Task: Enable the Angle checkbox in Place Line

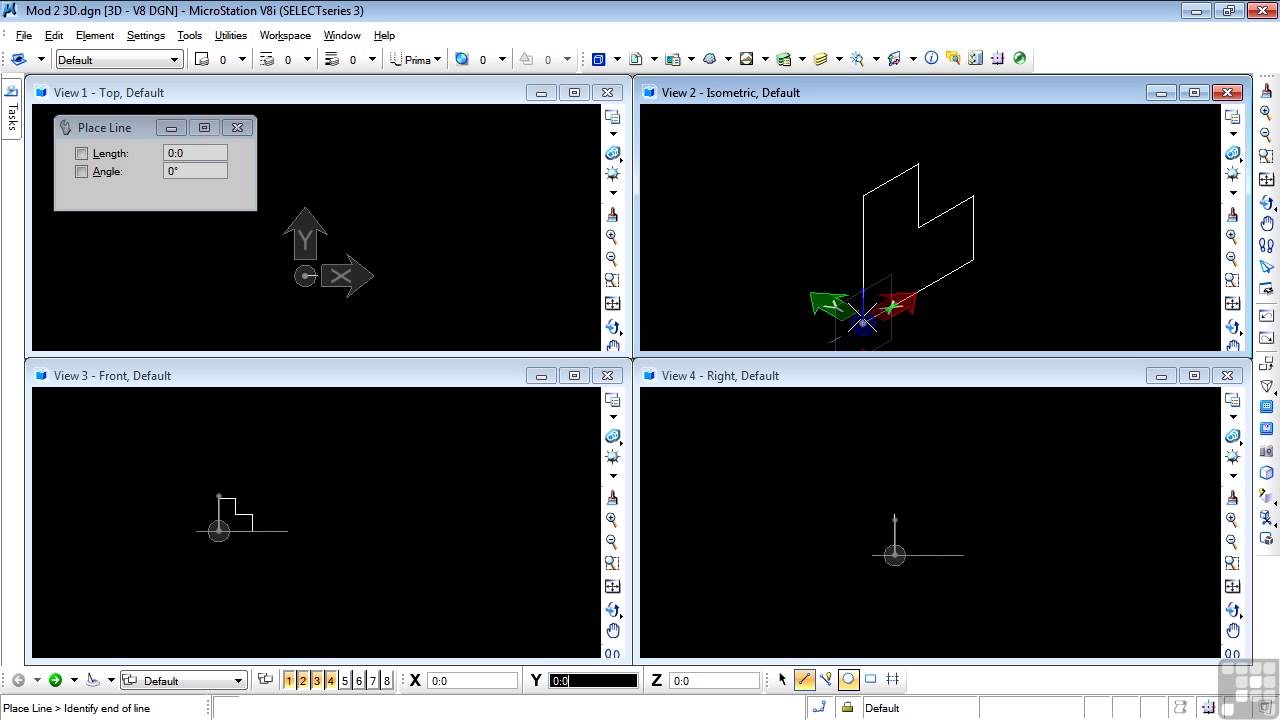Action: (x=82, y=172)
